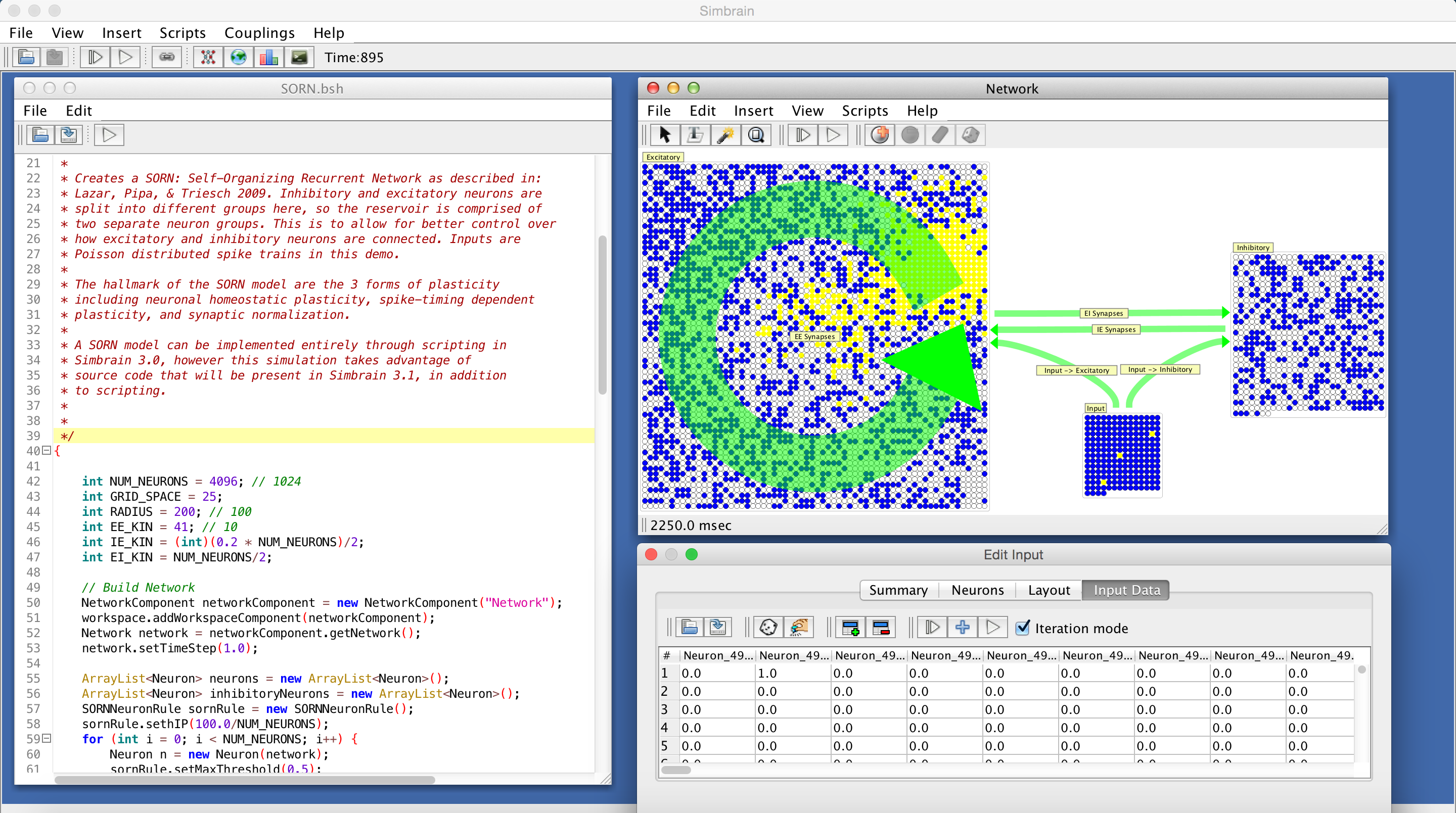This screenshot has height=813, width=1456.
Task: Click the script editor vertical scrollbar
Action: point(603,315)
